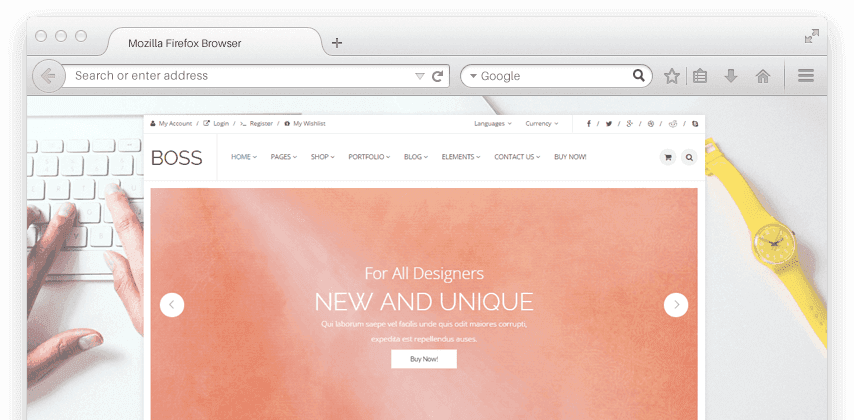Image resolution: width=854 pixels, height=420 pixels.
Task: Open the shopping cart icon
Action: click(667, 157)
